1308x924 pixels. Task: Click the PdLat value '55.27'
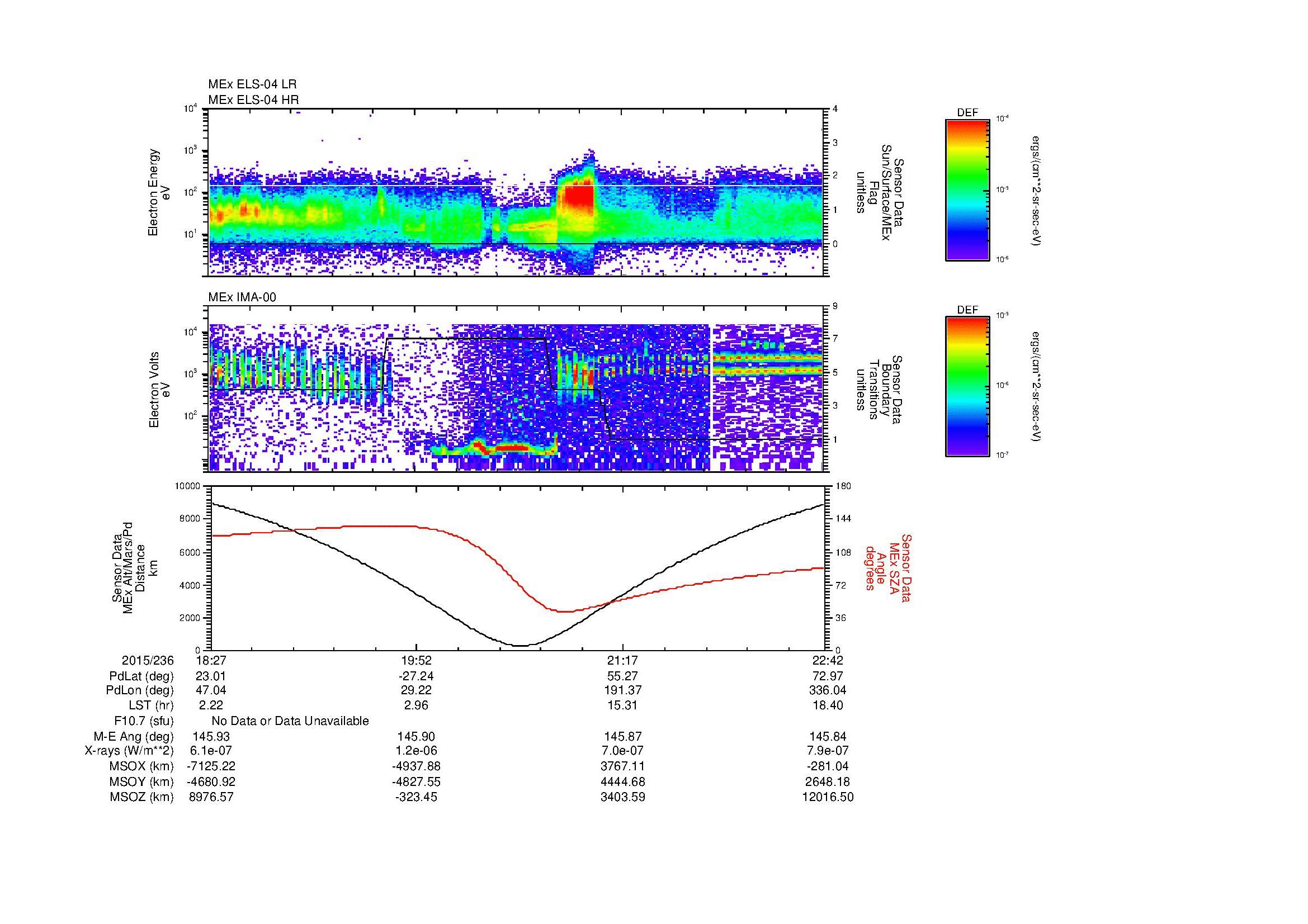(x=622, y=676)
